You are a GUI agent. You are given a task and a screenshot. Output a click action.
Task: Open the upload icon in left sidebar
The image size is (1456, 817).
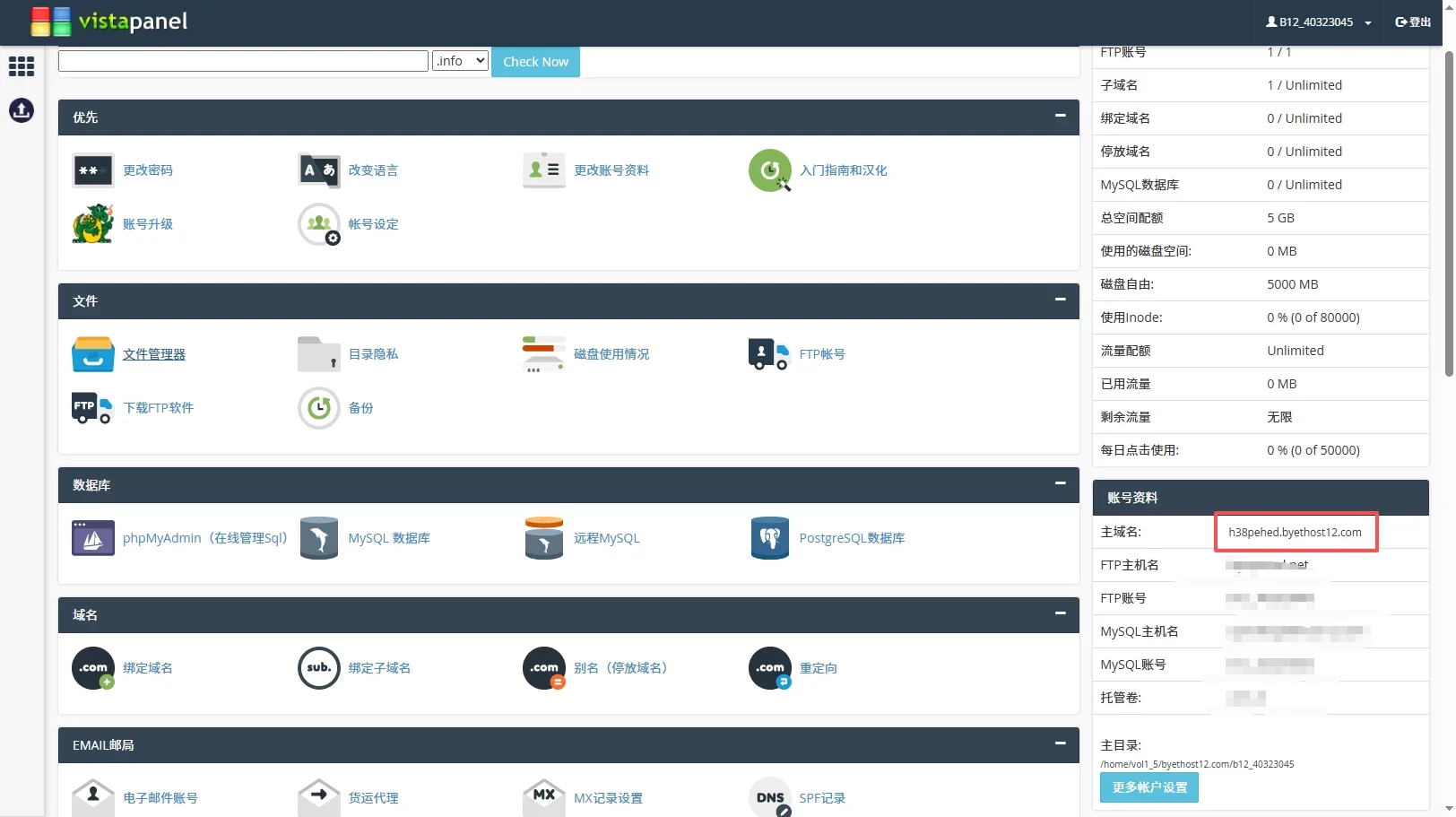[22, 110]
